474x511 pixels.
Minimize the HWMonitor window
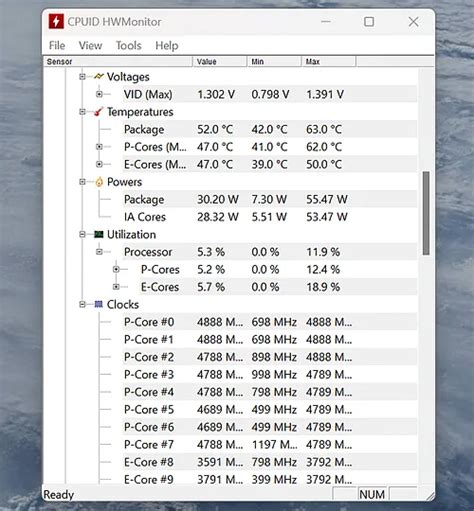(x=326, y=22)
